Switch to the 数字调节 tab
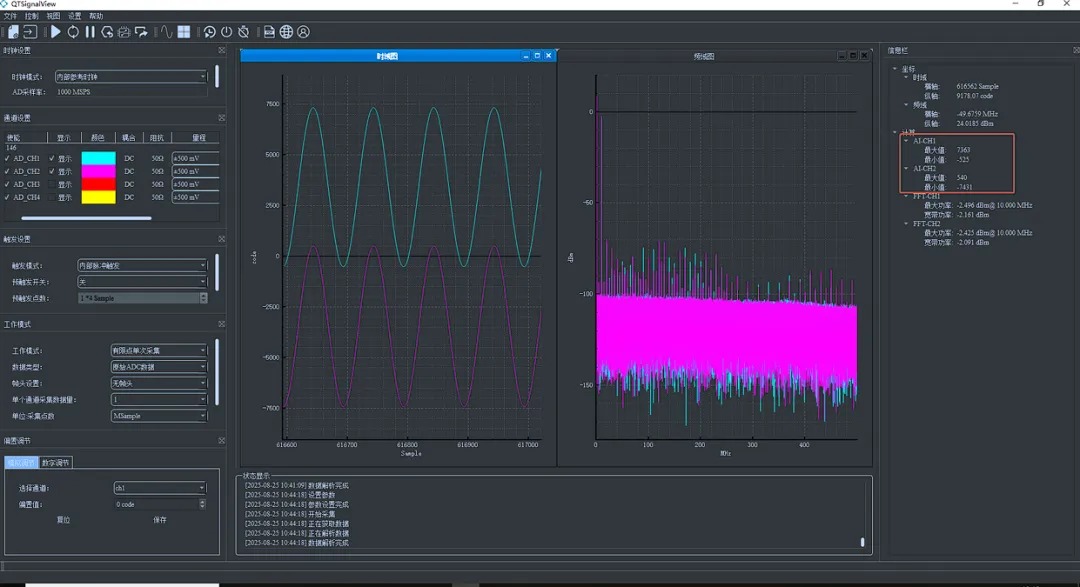The image size is (1080, 587). click(x=55, y=462)
